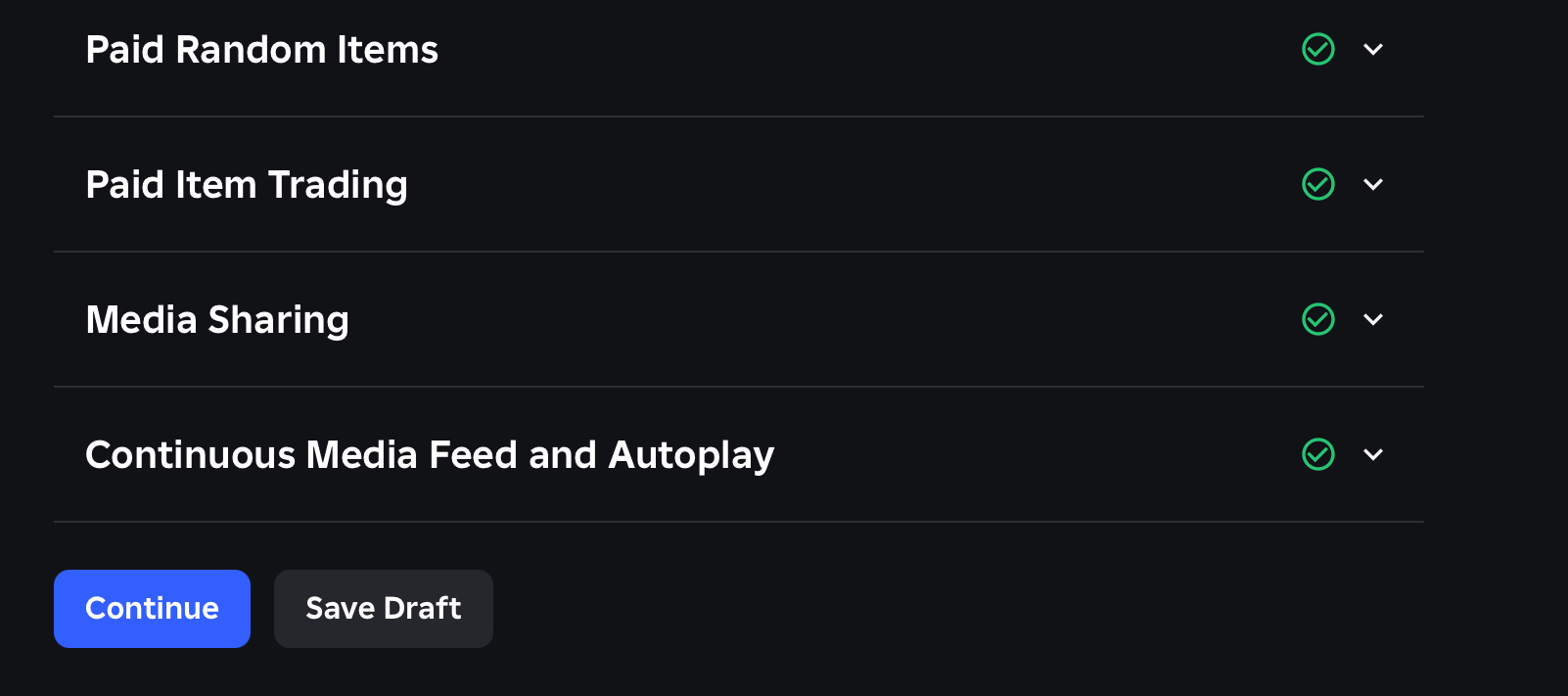Screen dimensions: 1568x696
Task: Click the green checkmark beside Paid Item Trading
Action: point(1318,184)
